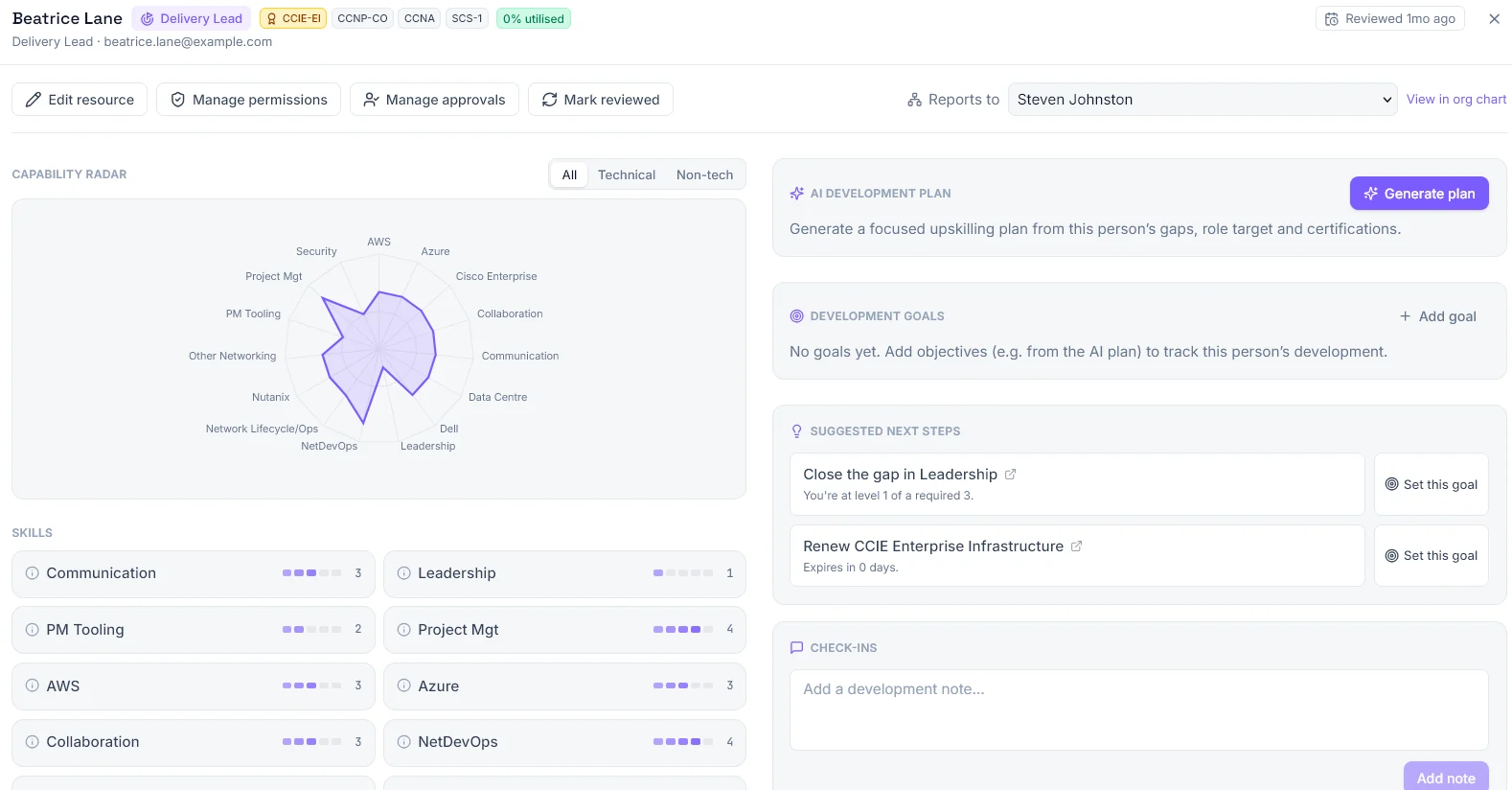Select the CCNP-CO certification badge
The height and width of the screenshot is (790, 1512).
coord(362,19)
